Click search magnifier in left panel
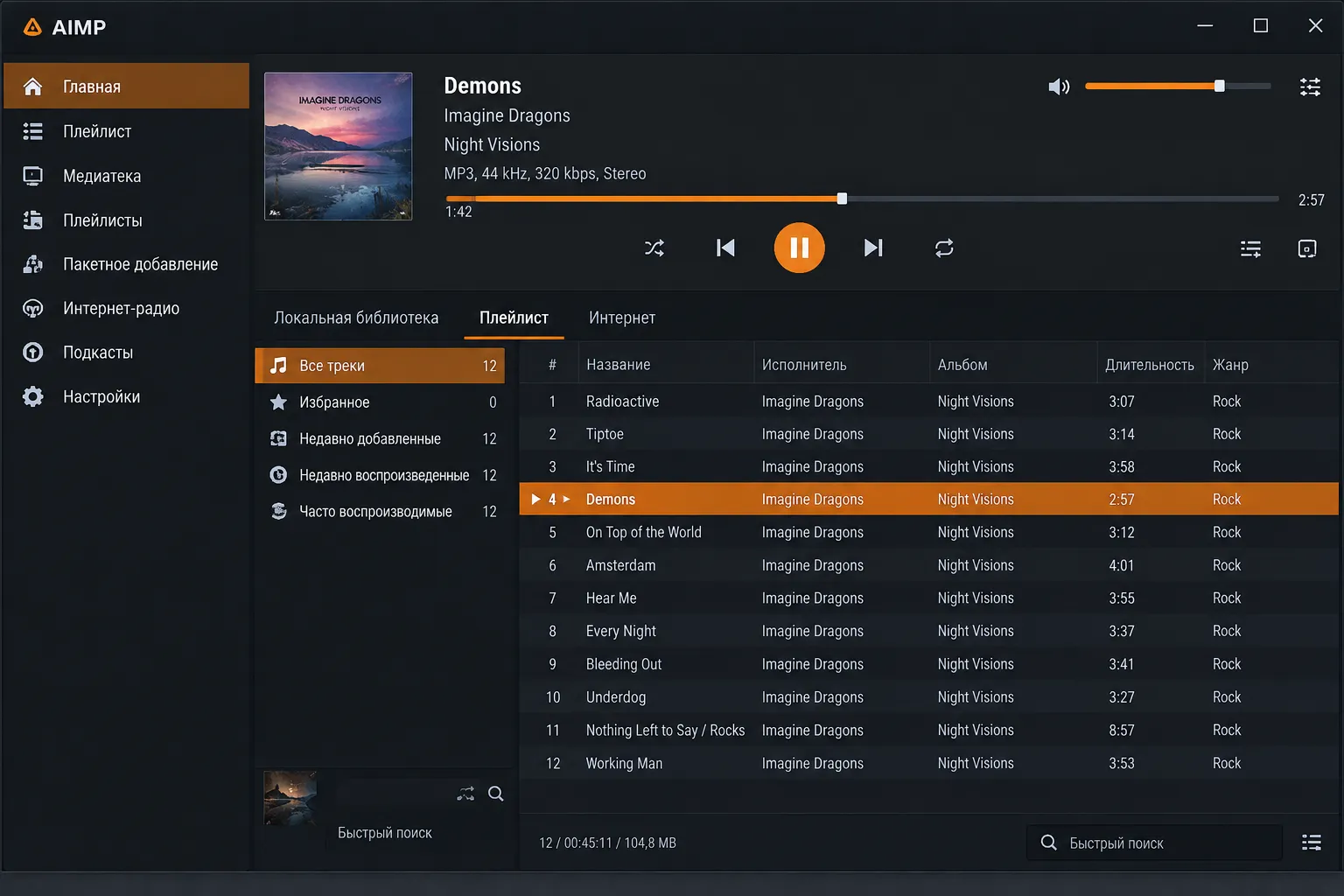Viewport: 1344px width, 896px height. coord(496,794)
